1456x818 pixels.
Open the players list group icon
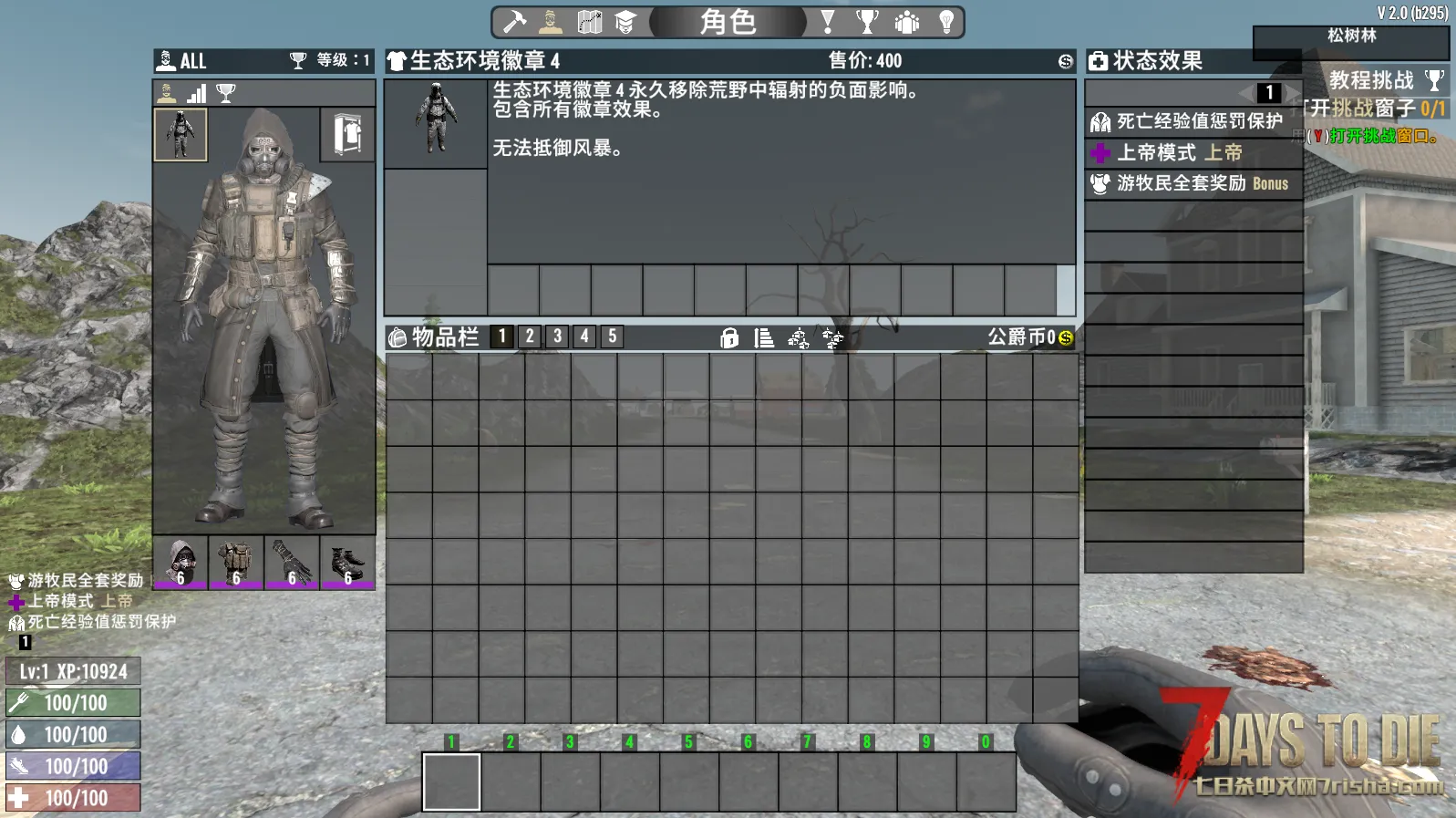pos(906,22)
